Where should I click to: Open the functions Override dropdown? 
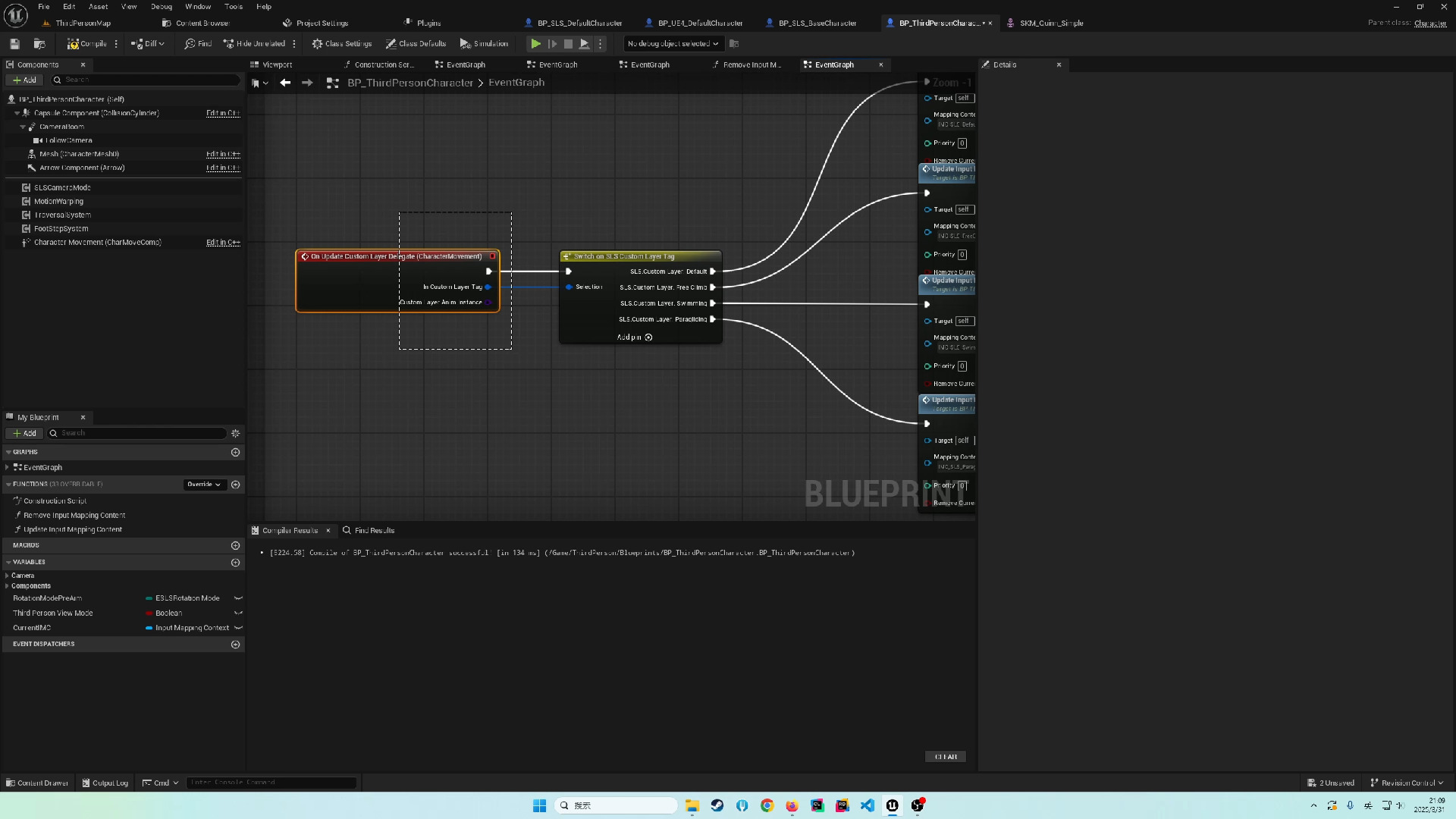(x=205, y=485)
